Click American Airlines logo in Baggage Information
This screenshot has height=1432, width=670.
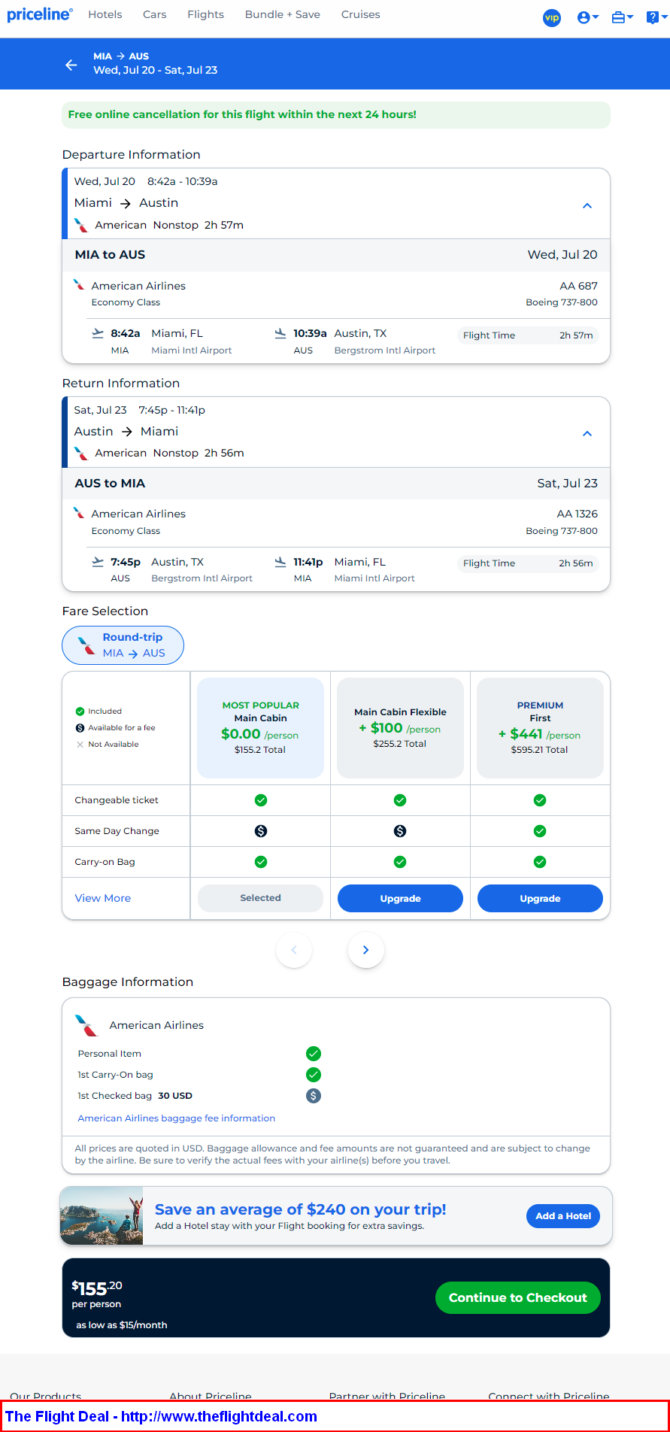click(86, 1025)
